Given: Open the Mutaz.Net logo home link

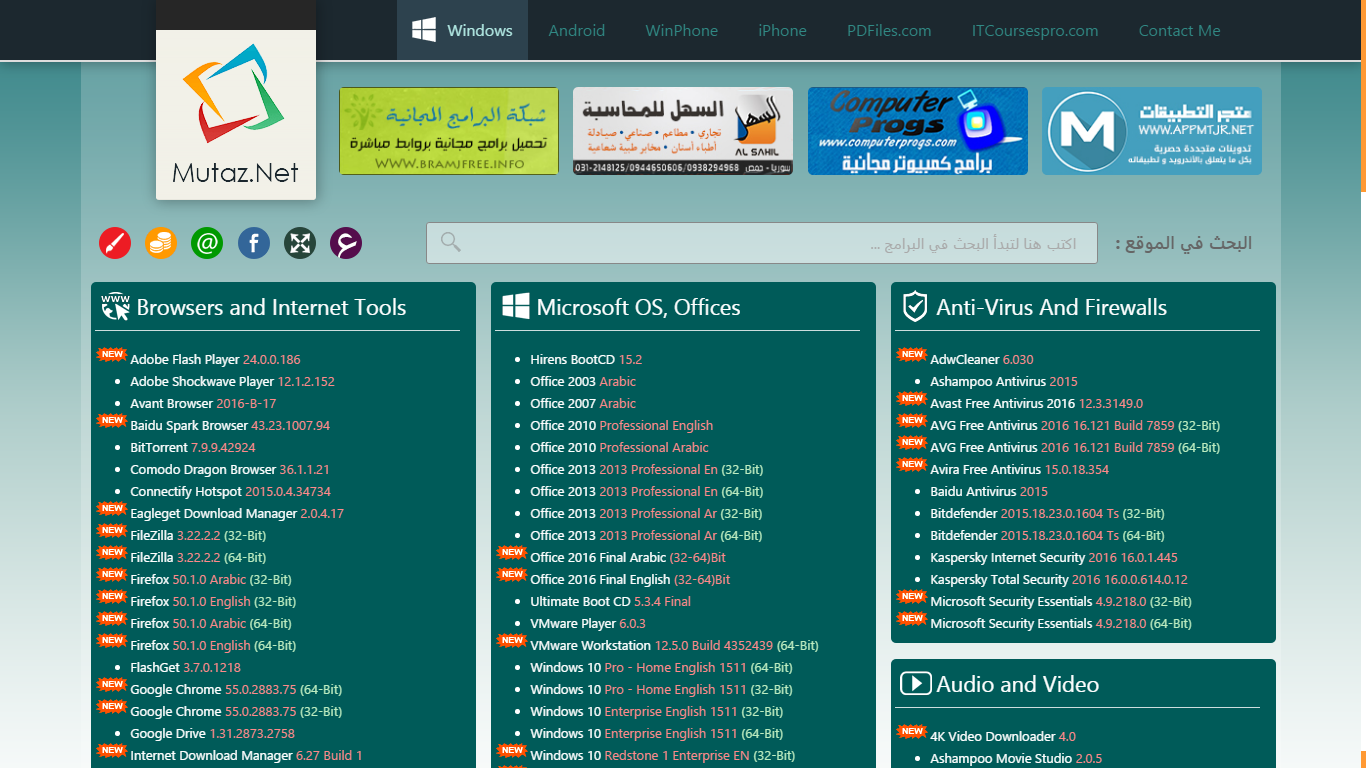Looking at the screenshot, I should tap(236, 114).
